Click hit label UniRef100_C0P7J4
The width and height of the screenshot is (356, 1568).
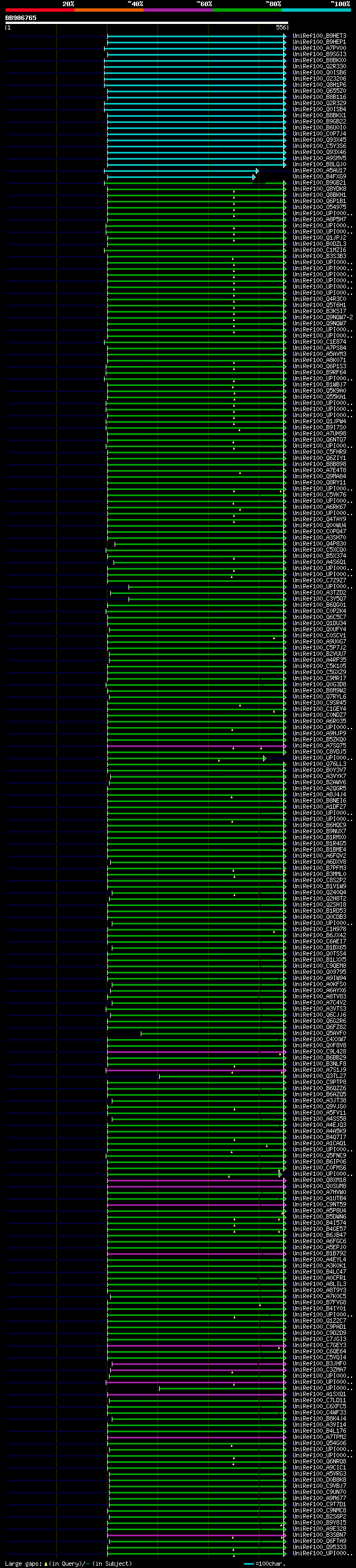tap(319, 133)
